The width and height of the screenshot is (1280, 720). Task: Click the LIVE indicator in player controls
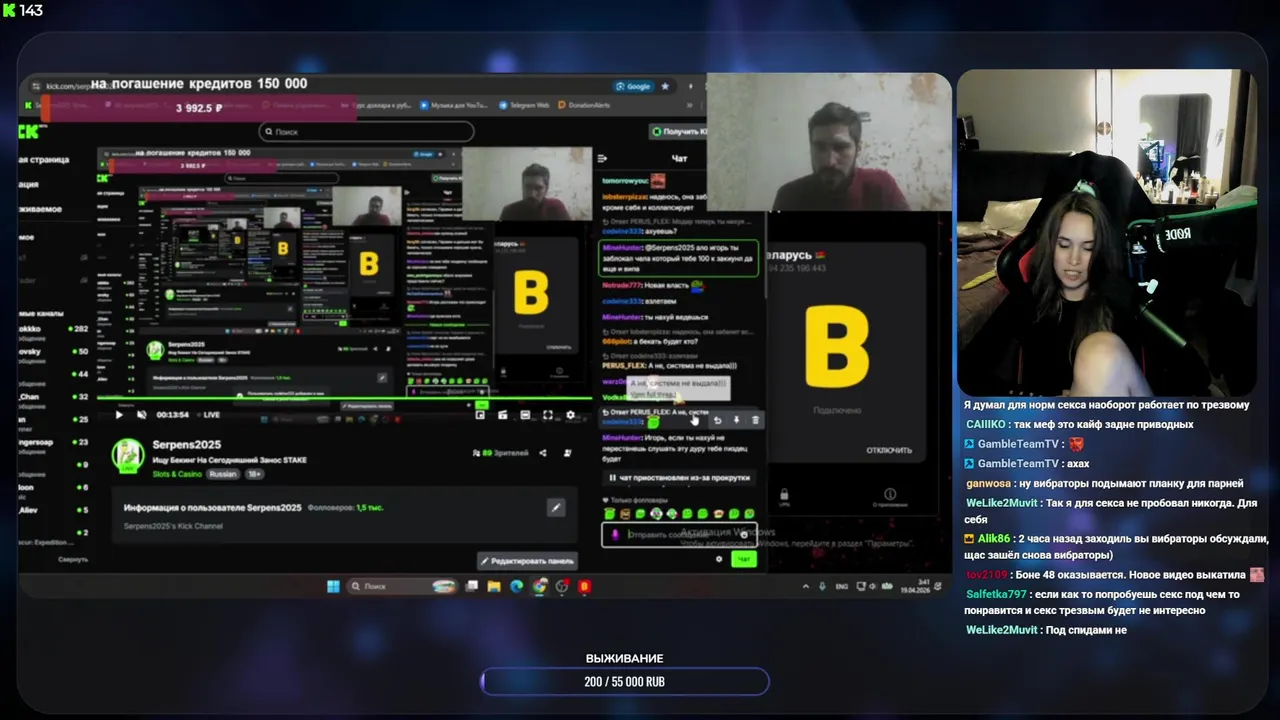tap(208, 415)
